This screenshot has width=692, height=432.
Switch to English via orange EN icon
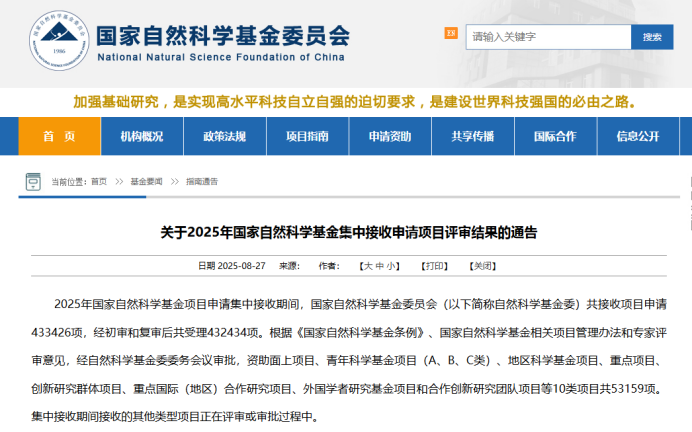451,33
